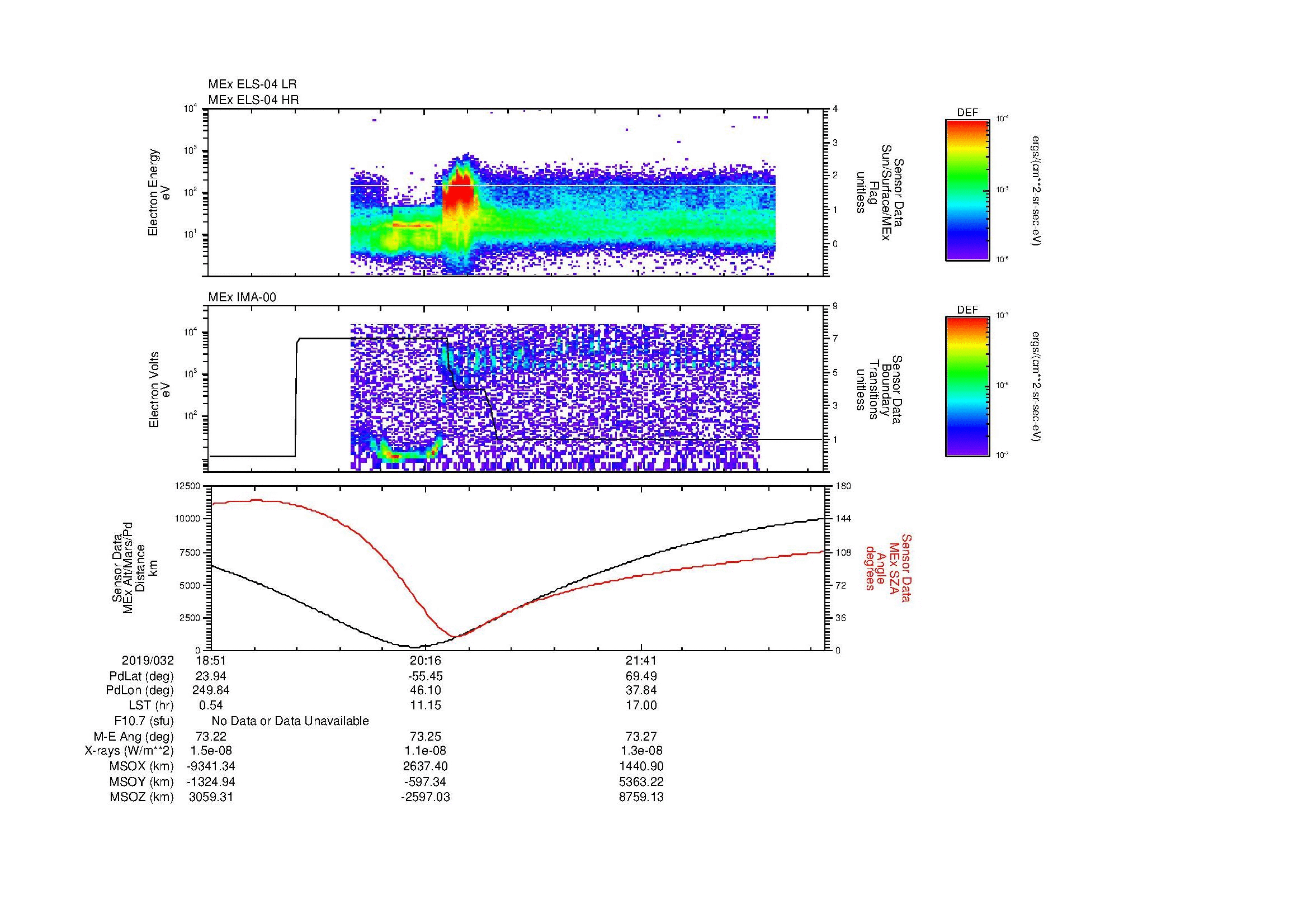Click the 'Electron Energy eV' axis label

coord(159,192)
